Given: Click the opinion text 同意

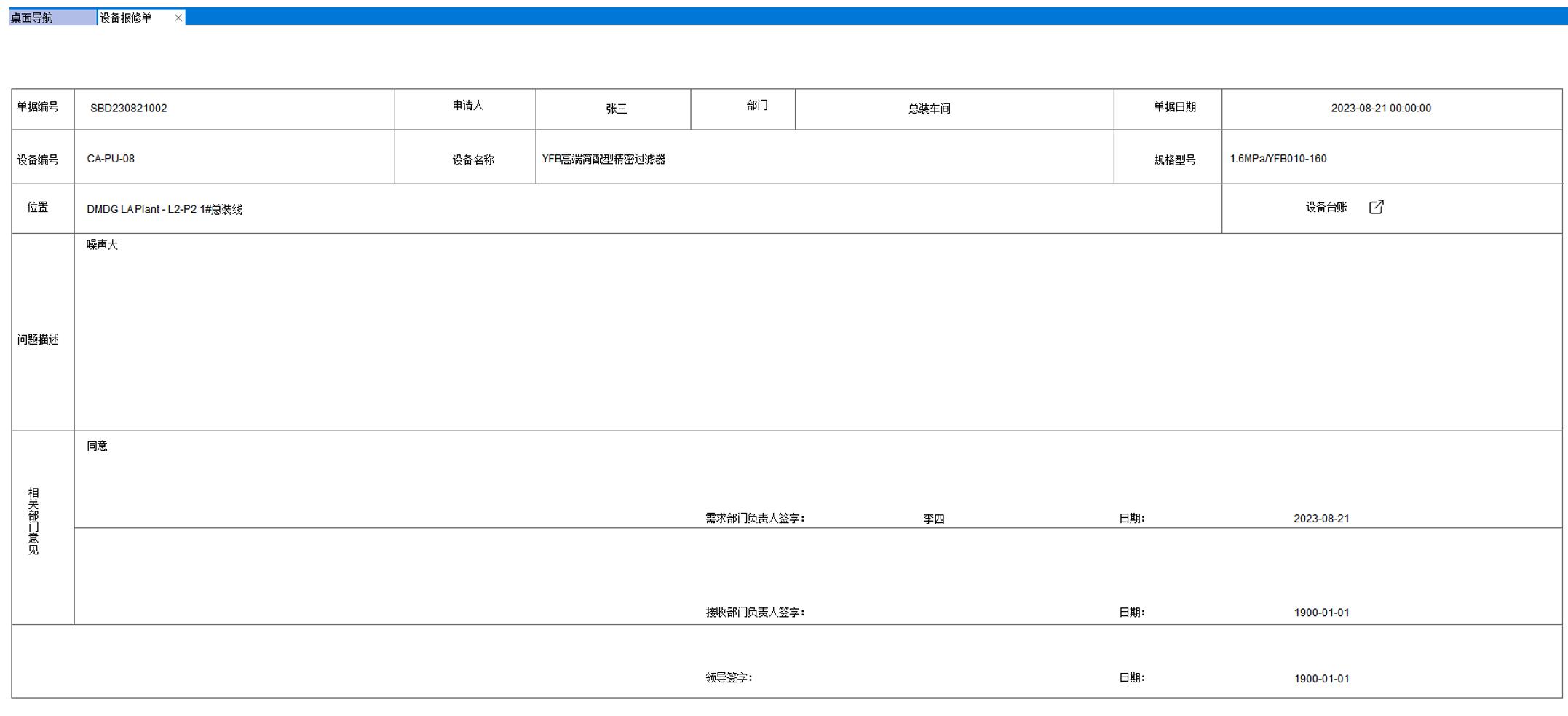Looking at the screenshot, I should pos(97,446).
